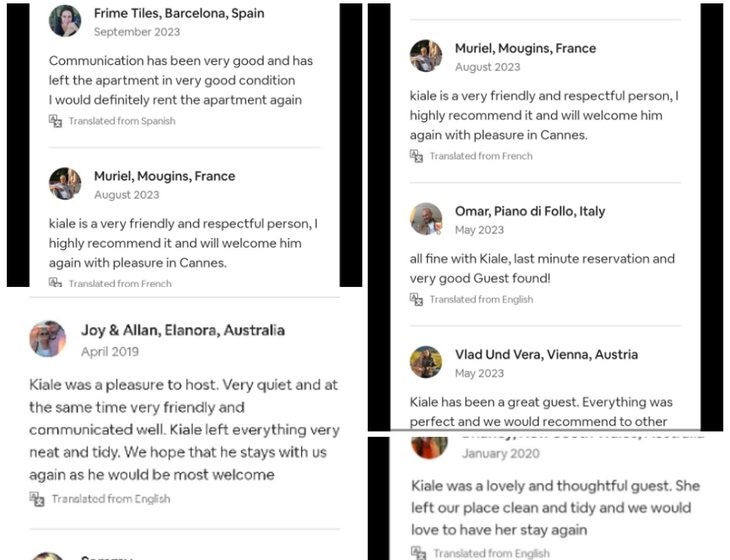Open Joy & Allan's profile picture
This screenshot has width=730, height=560.
[x=48, y=339]
